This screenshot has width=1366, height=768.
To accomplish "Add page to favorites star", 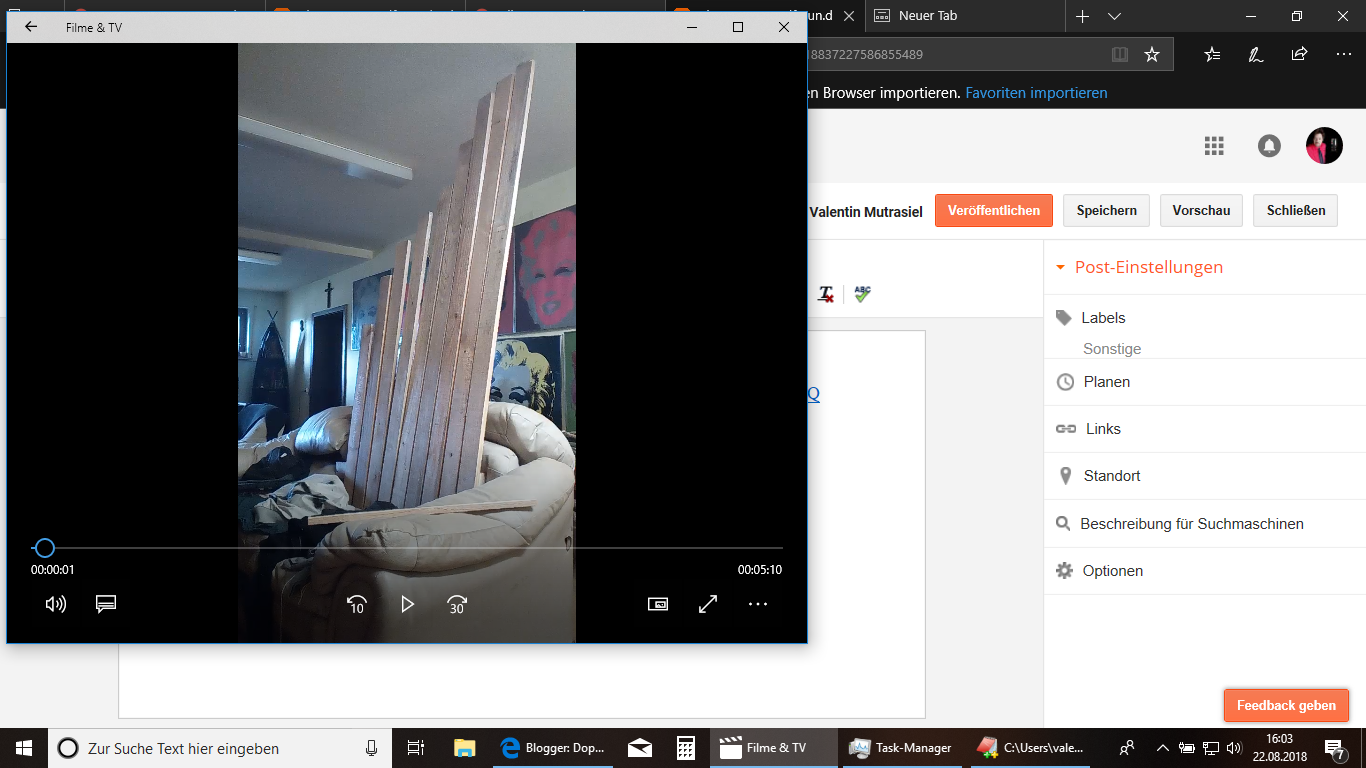I will tap(1152, 54).
